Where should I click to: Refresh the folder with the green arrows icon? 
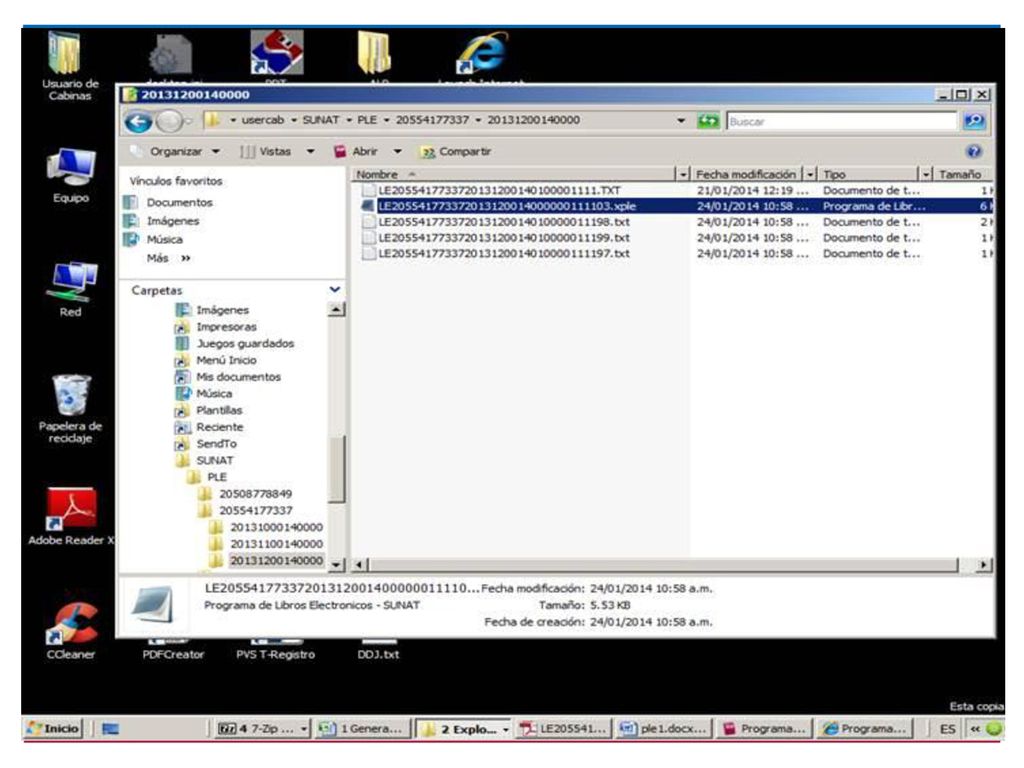click(x=707, y=121)
